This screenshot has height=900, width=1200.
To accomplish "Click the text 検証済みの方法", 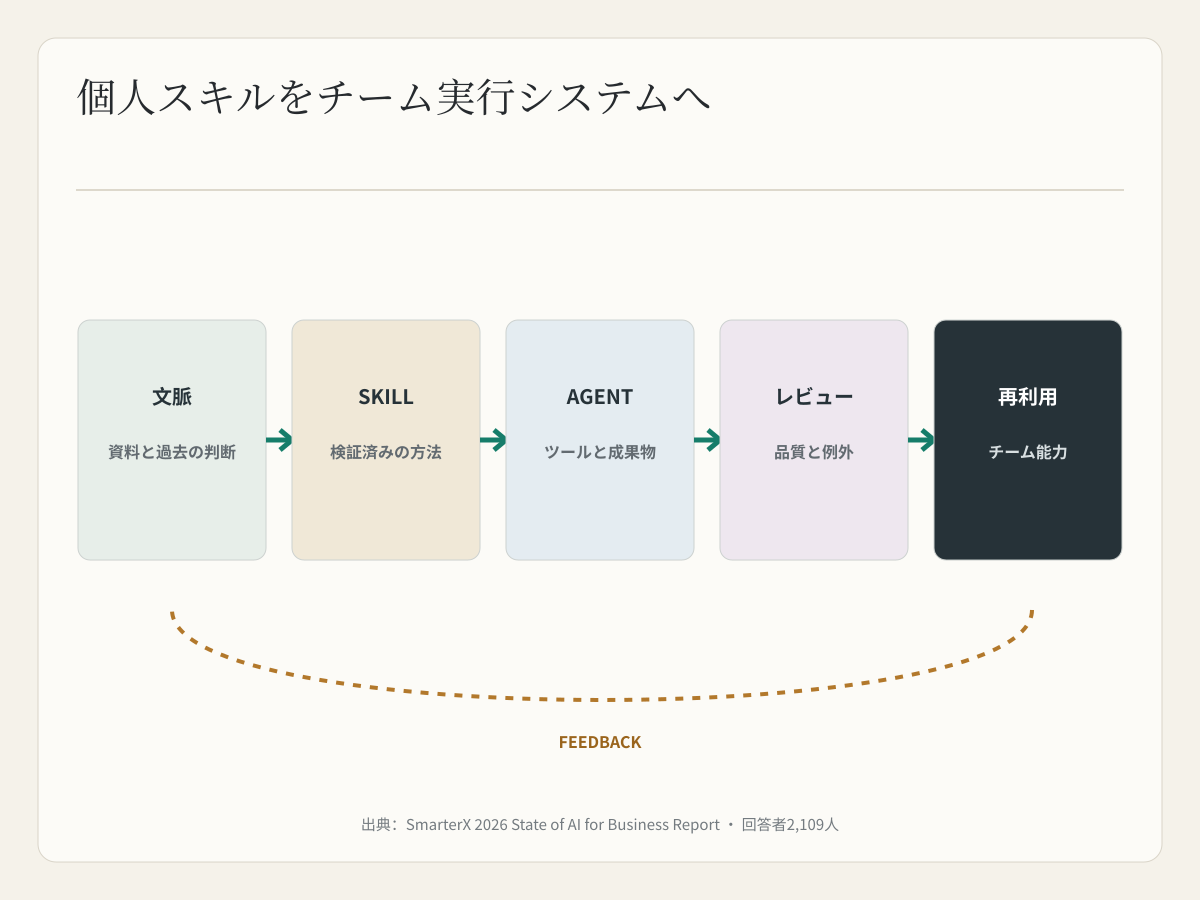I will click(x=386, y=452).
